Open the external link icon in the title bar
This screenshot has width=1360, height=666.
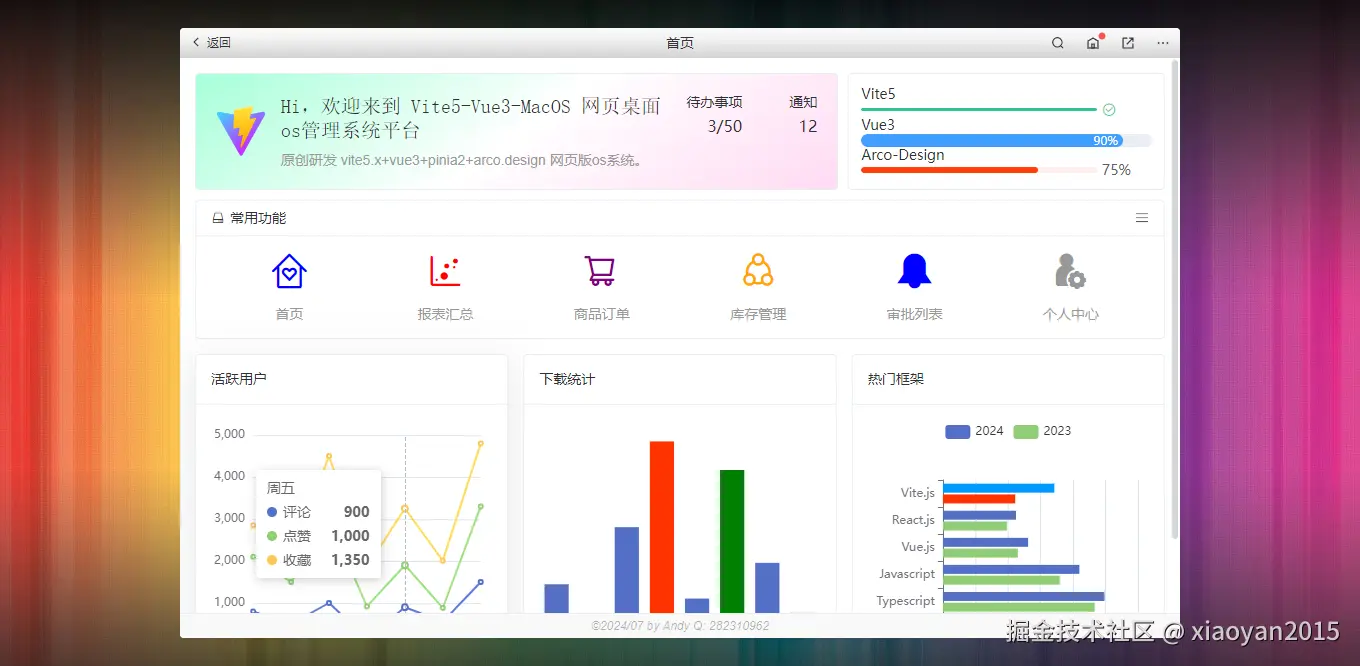1127,43
